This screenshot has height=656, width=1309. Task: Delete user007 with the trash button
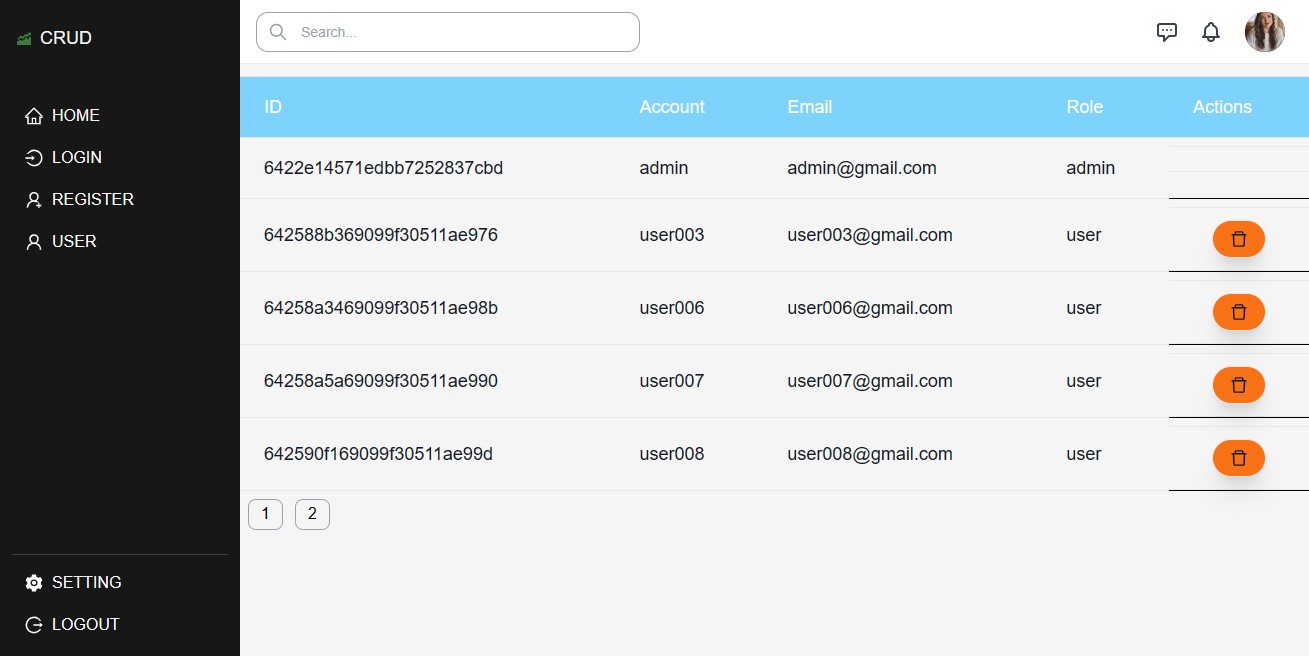(1239, 385)
